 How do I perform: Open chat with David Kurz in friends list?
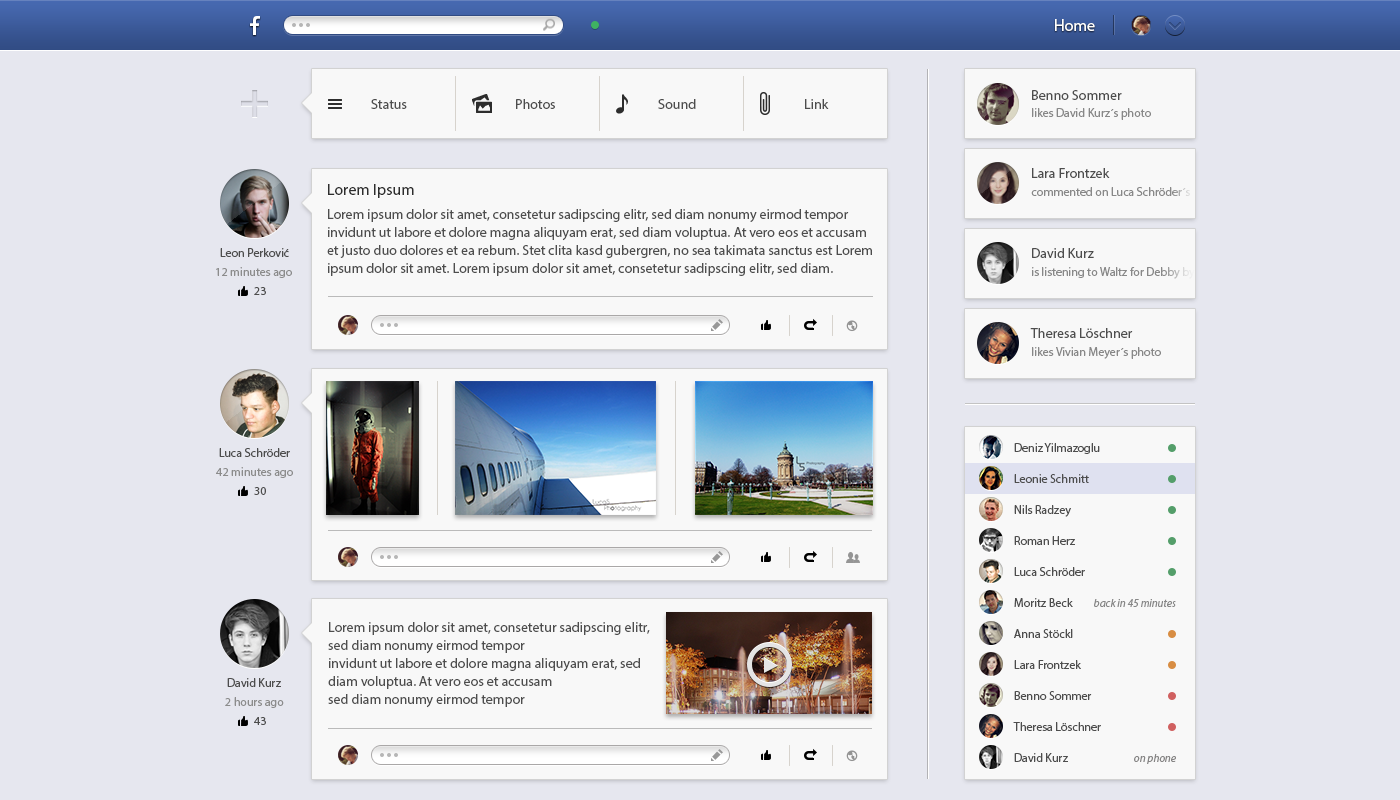coord(1079,758)
